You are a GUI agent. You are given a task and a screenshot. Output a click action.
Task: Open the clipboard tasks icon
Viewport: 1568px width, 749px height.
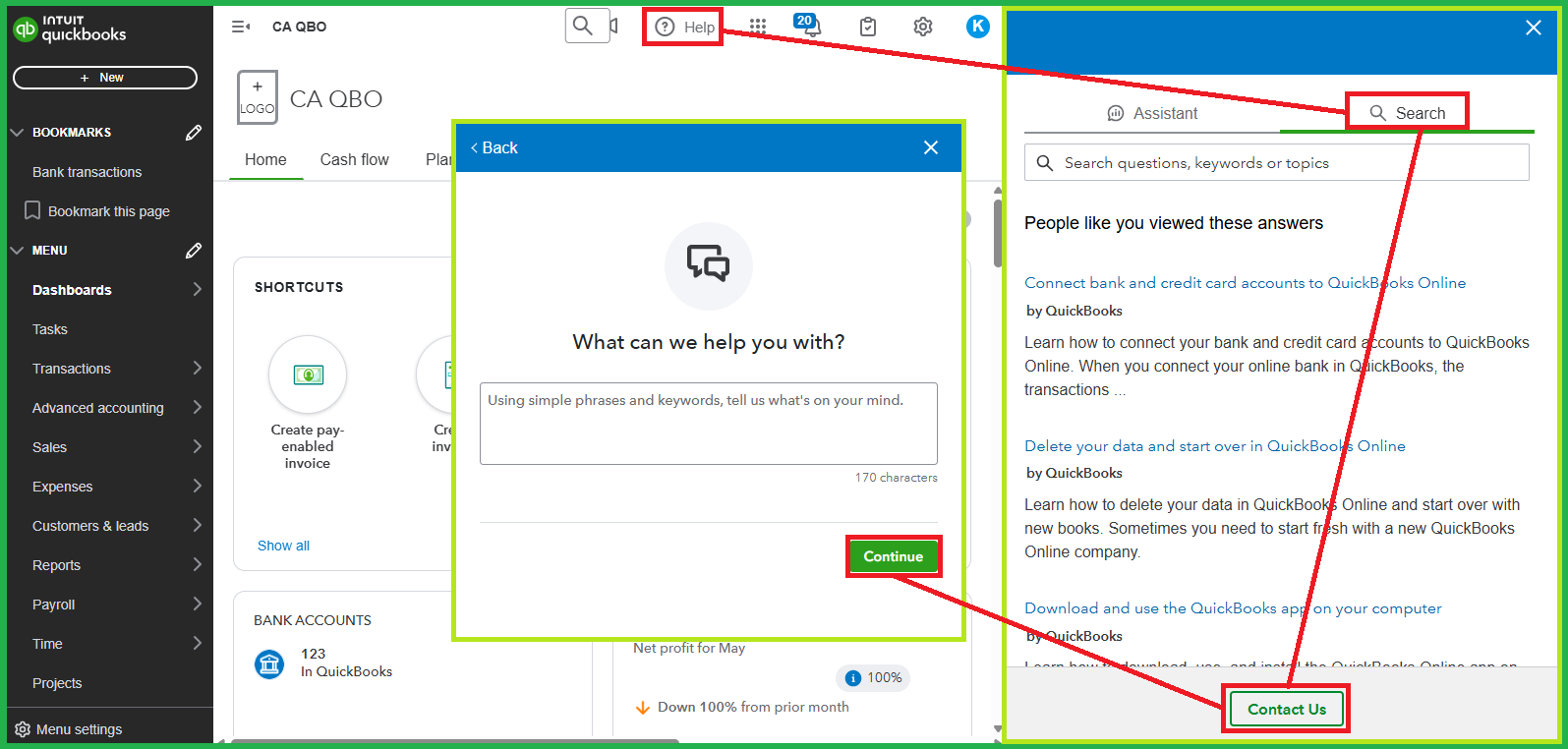click(x=868, y=27)
